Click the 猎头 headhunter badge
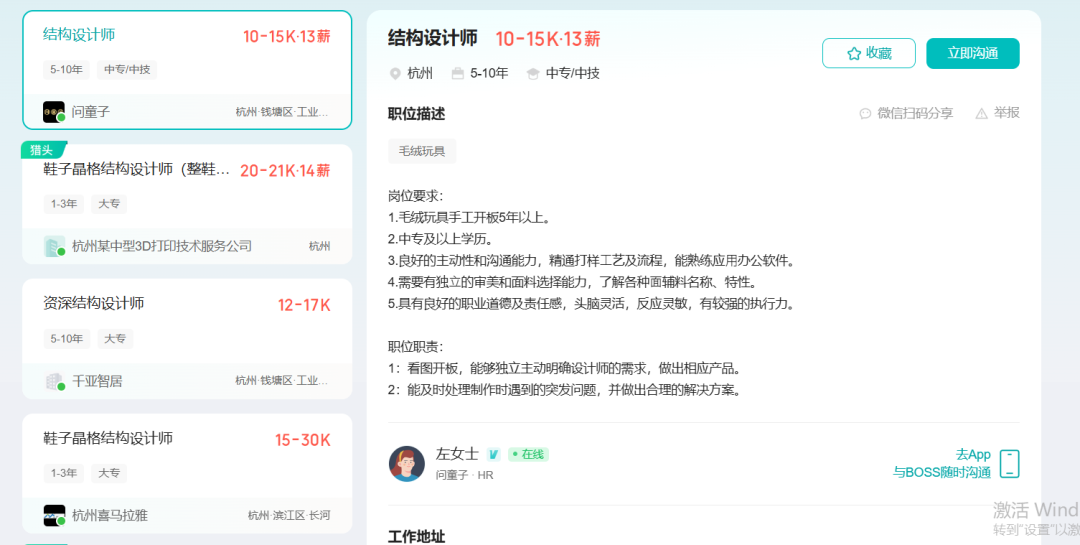Viewport: 1080px width, 545px height. (x=42, y=150)
